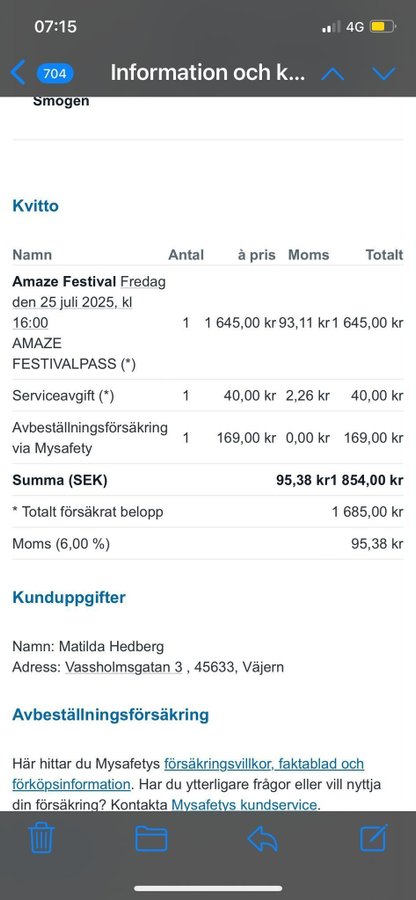Image resolution: width=416 pixels, height=900 pixels.
Task: Tap the Avbeställningsförsäkring section heading
Action: tap(111, 715)
